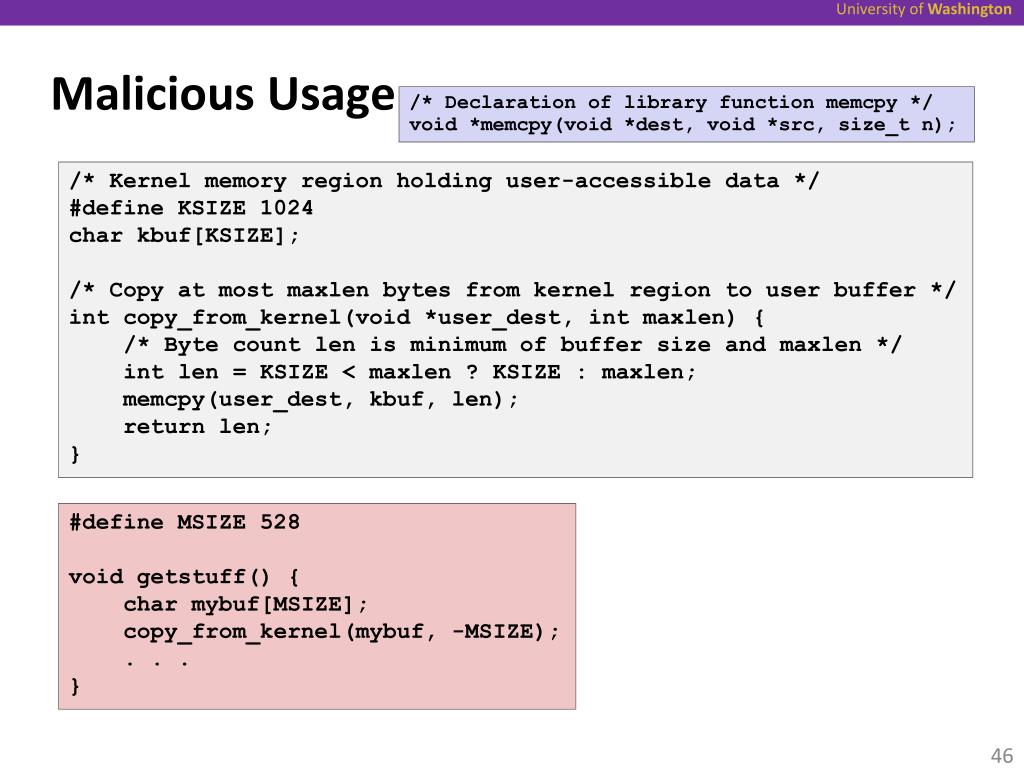This screenshot has height=768, width=1024.
Task: Click the 'void *memcpy(void *dest...' declaration line
Action: [682, 125]
